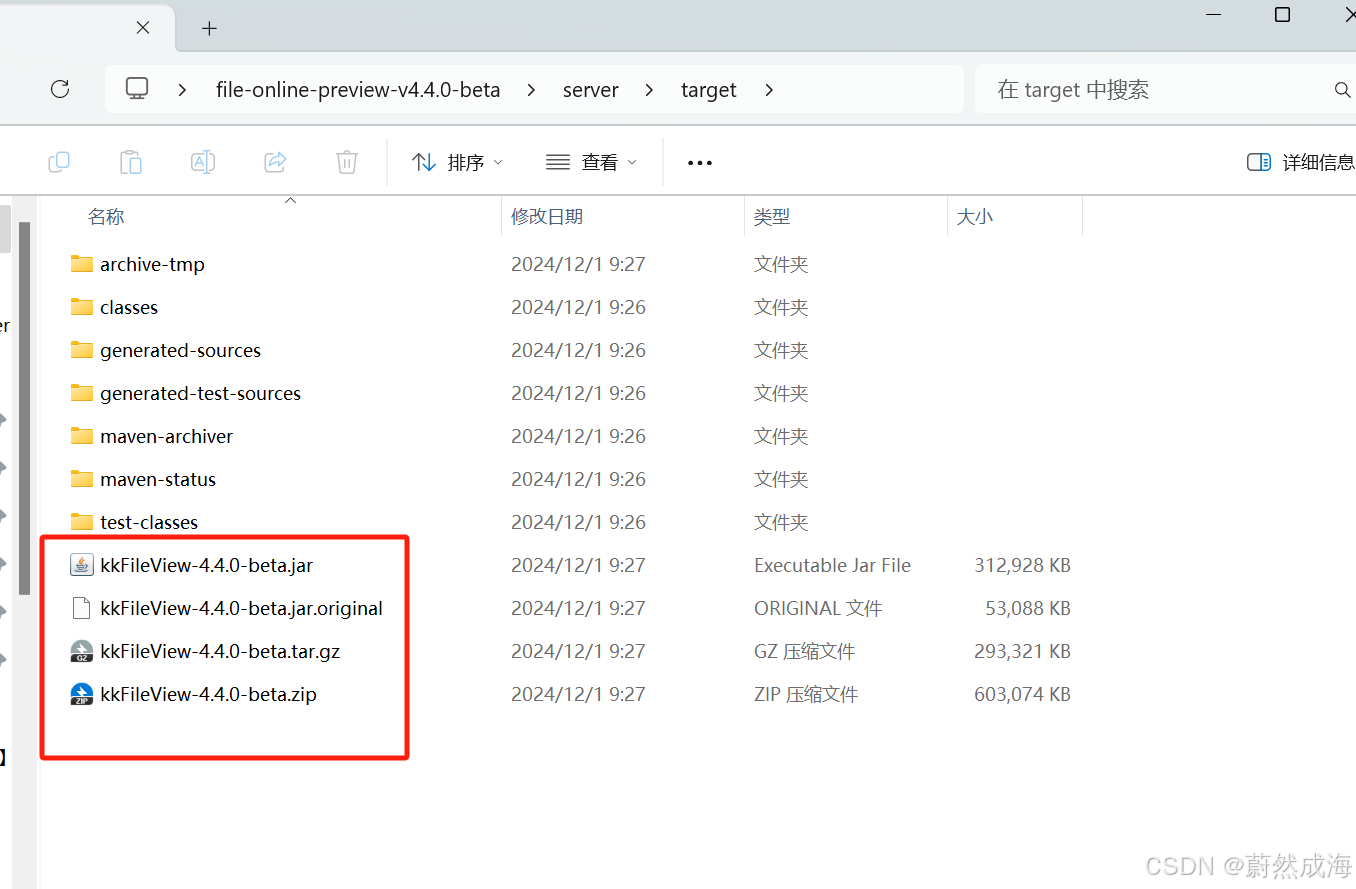Click the generated-sources folder icon

tap(82, 350)
